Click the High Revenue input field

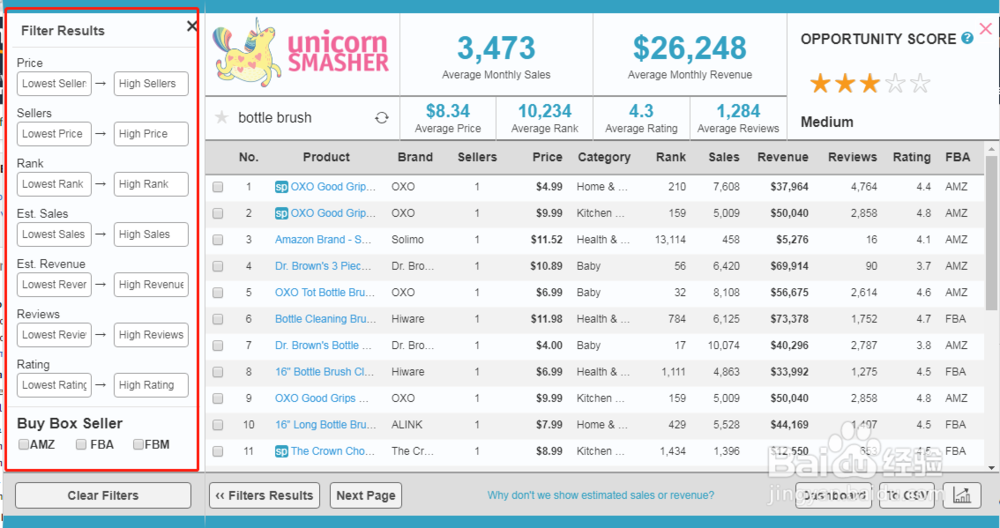pos(151,284)
